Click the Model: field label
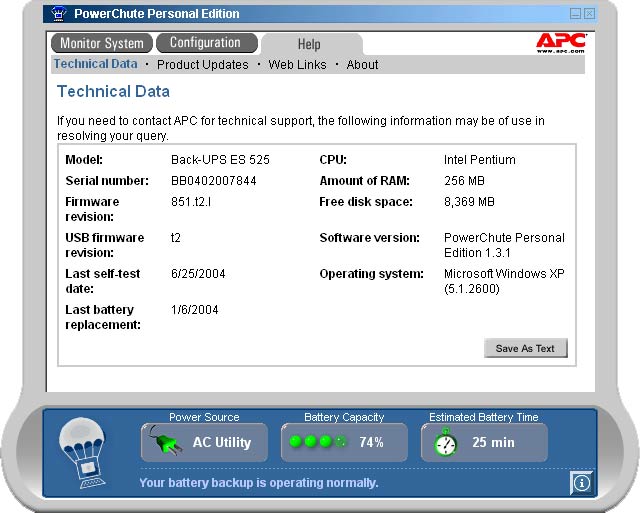Image resolution: width=642 pixels, height=513 pixels. point(84,160)
